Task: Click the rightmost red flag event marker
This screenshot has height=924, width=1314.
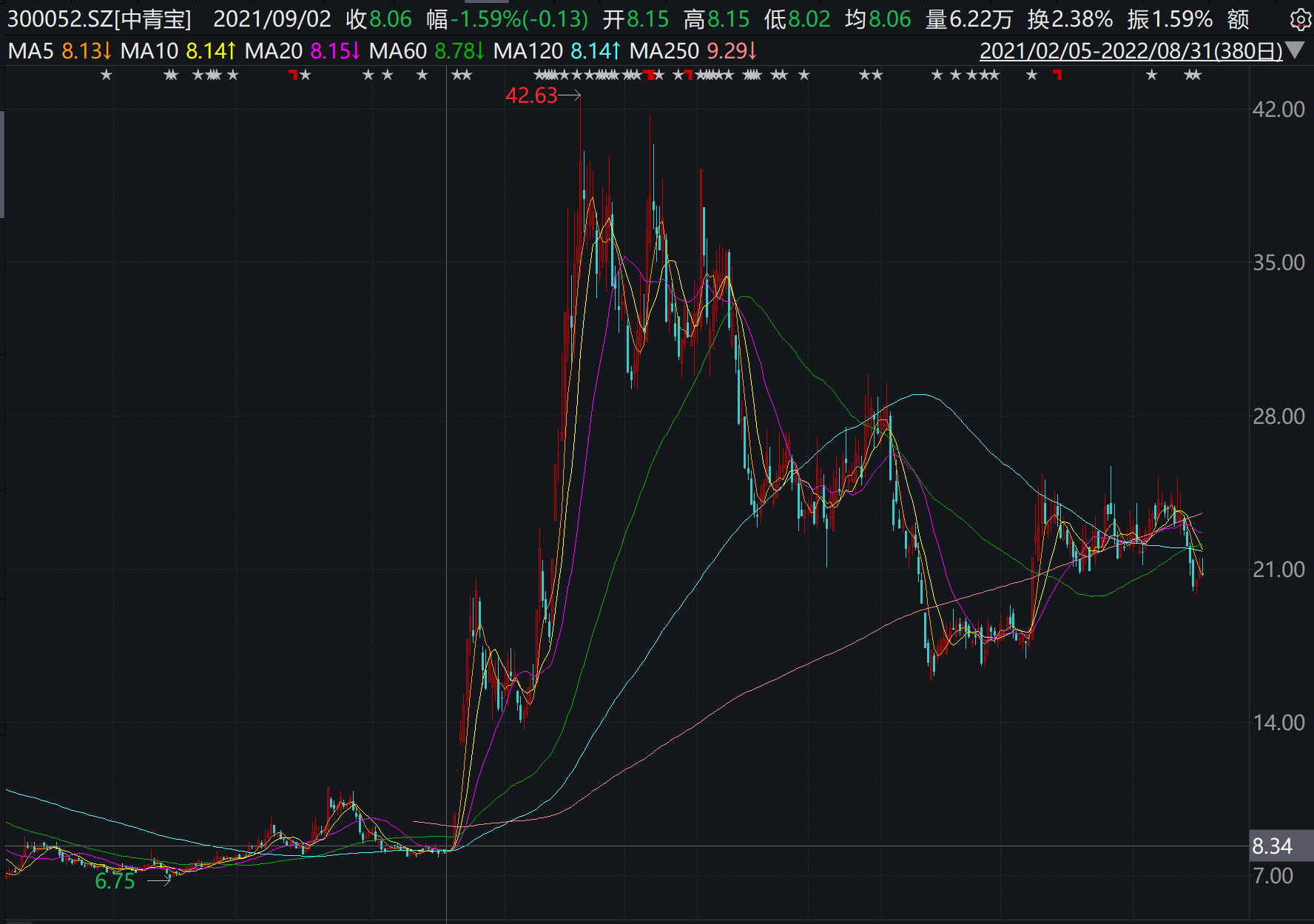Action: (1057, 74)
